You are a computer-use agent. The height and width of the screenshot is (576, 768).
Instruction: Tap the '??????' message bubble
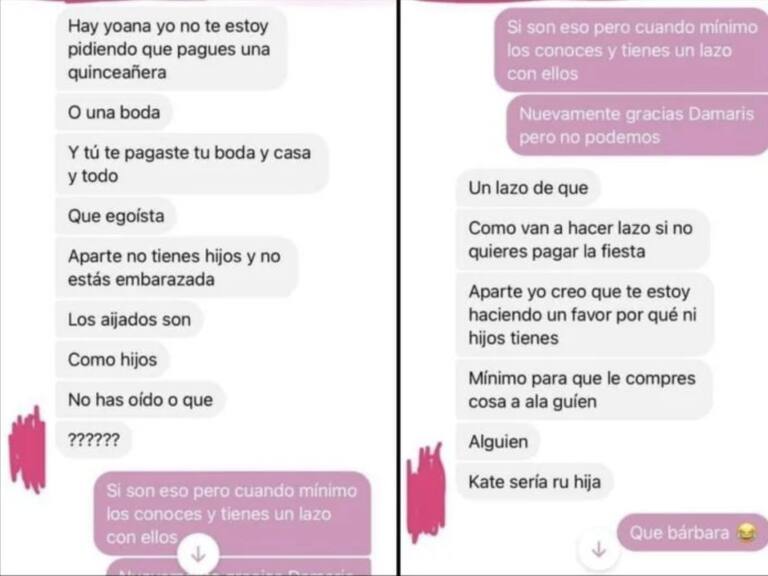coord(94,439)
